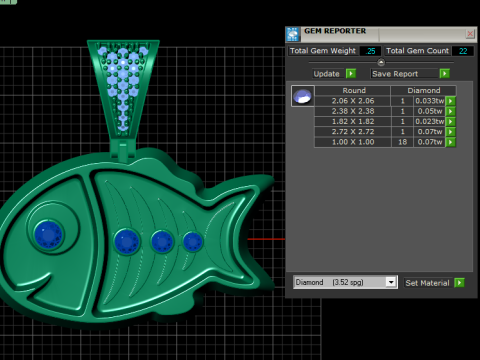
Task: Select the 1.00 X 1.00 size cell
Action: click(353, 142)
